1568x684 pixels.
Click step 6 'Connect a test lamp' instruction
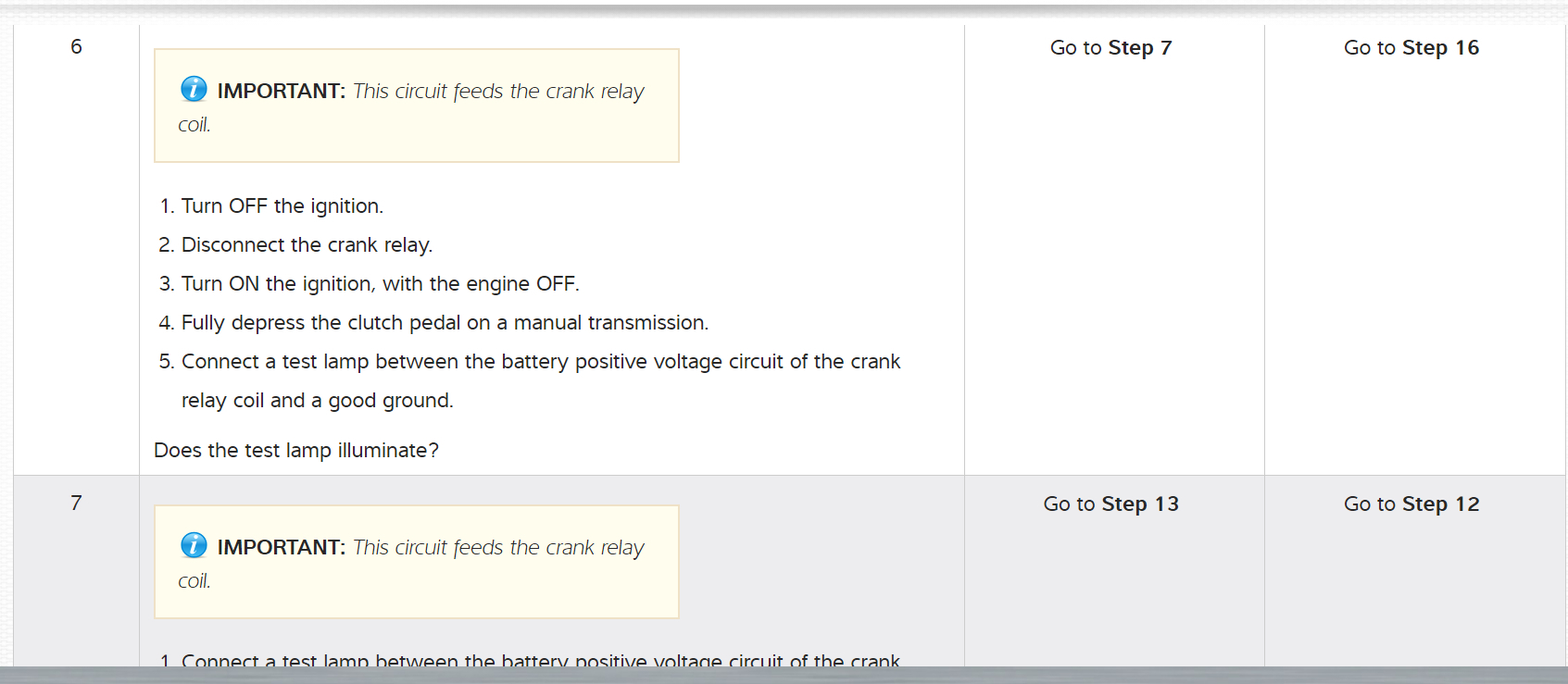(x=540, y=362)
